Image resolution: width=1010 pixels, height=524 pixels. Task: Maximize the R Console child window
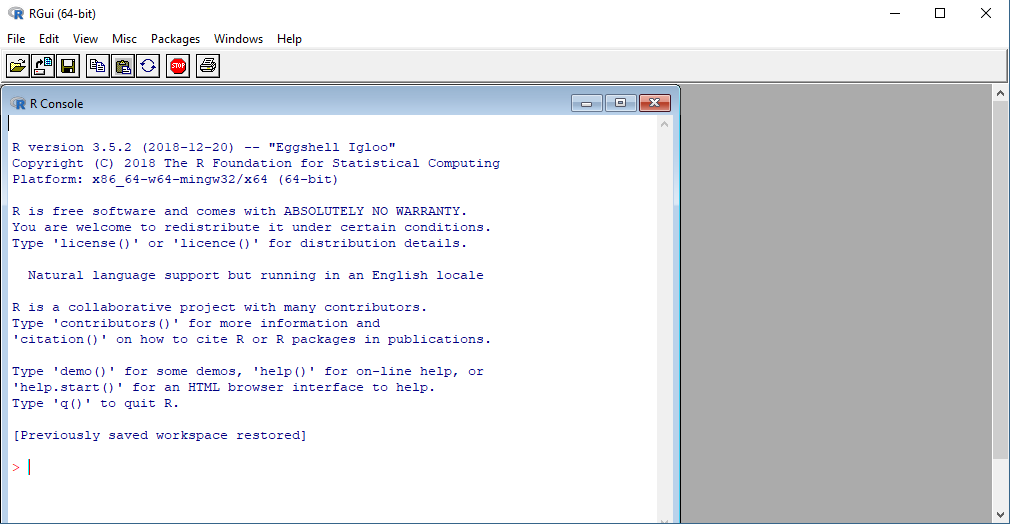[620, 103]
